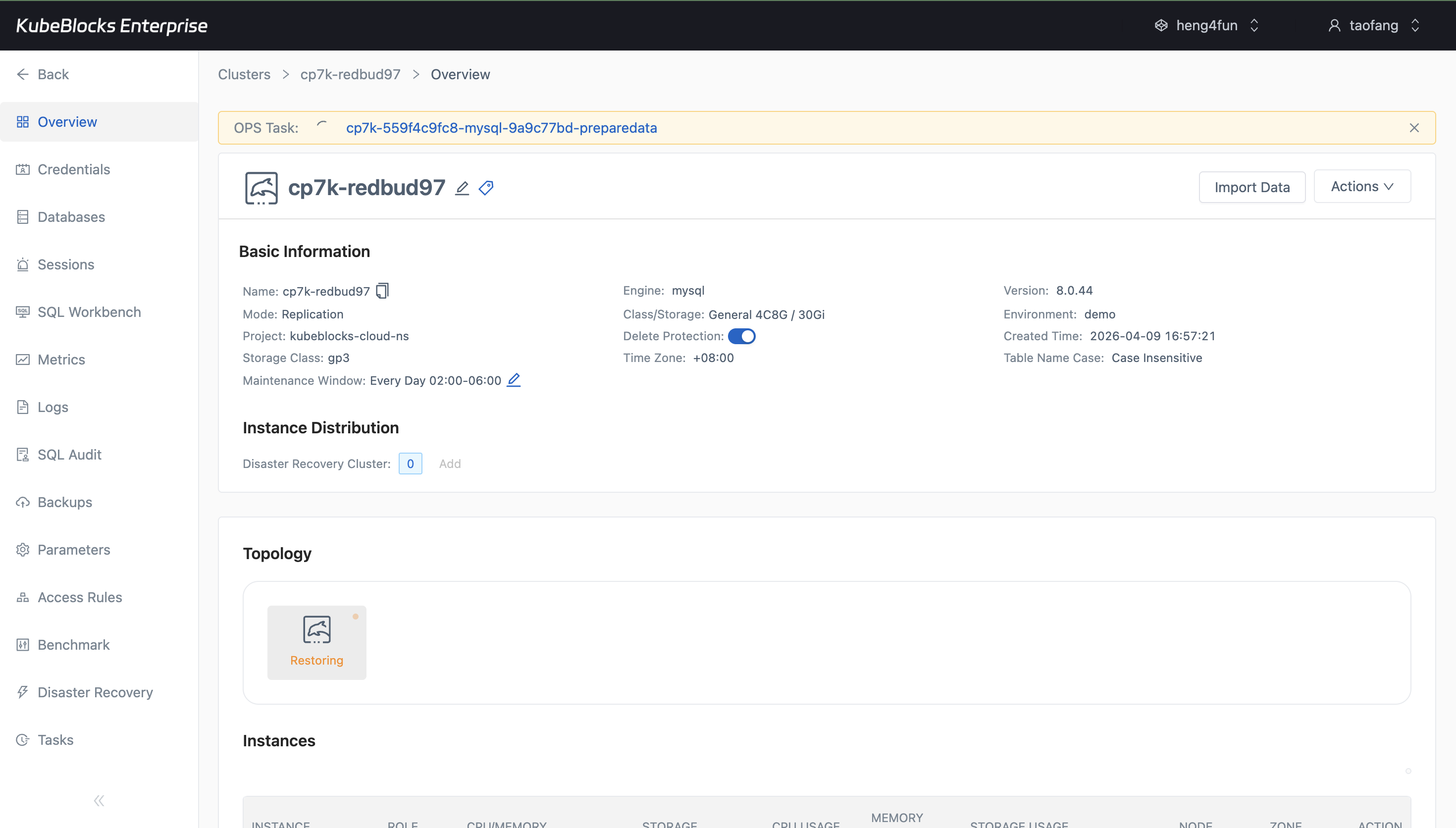Image resolution: width=1456 pixels, height=828 pixels.
Task: Click the disaster recovery cluster count badge
Action: click(410, 463)
